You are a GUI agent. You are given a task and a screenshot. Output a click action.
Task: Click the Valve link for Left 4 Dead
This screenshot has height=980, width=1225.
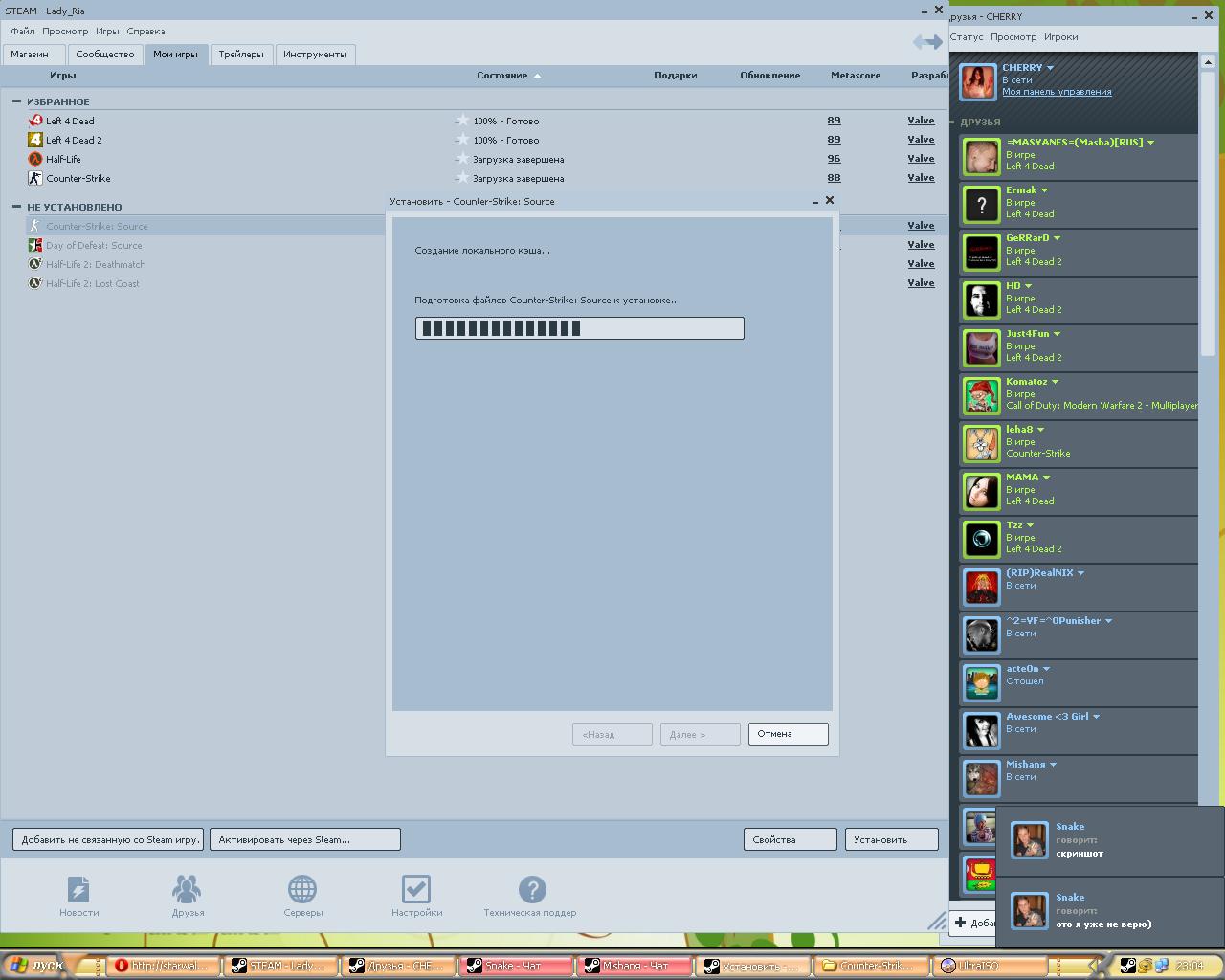(921, 121)
